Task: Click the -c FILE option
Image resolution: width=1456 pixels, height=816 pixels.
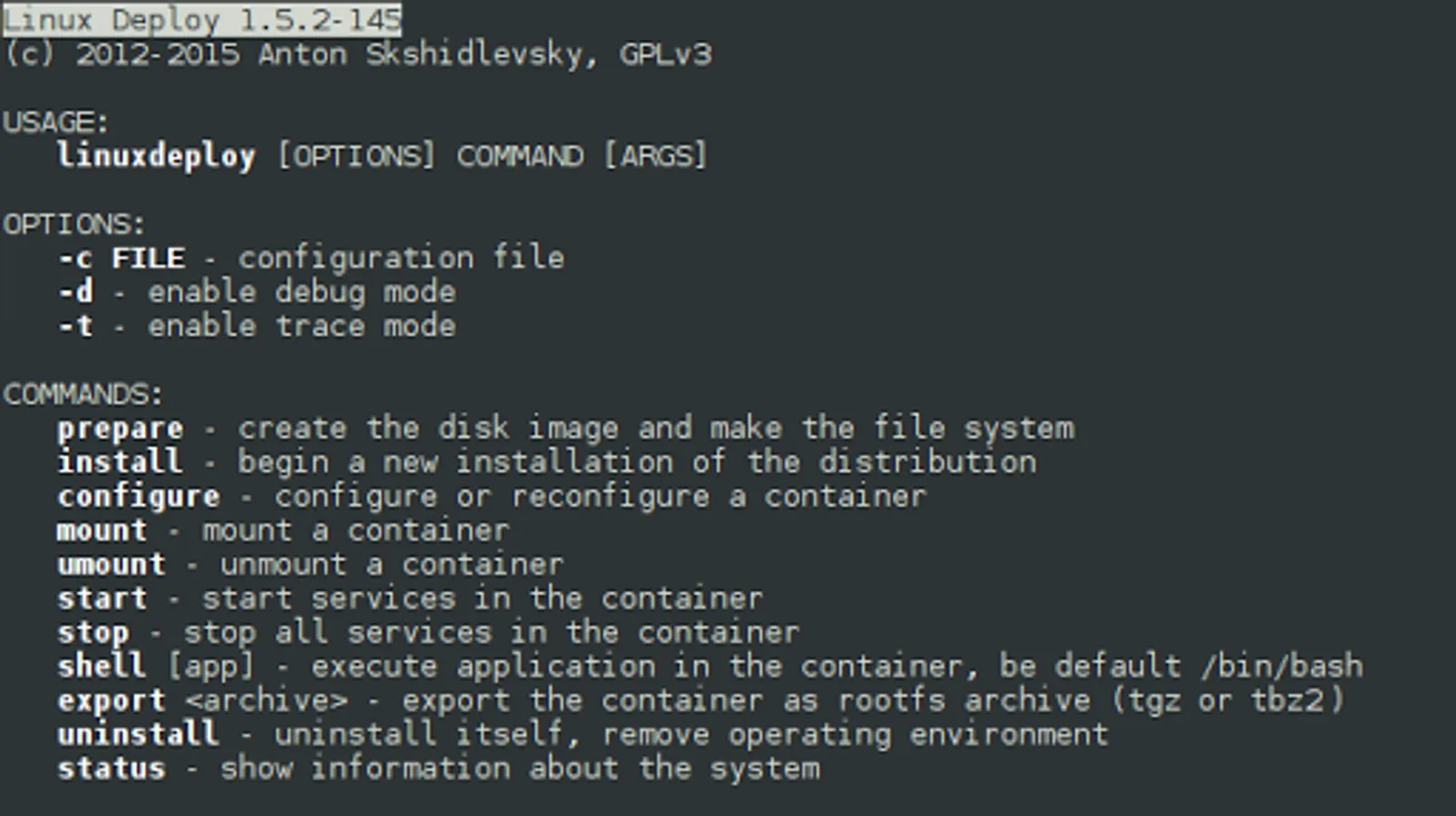Action: tap(121, 258)
